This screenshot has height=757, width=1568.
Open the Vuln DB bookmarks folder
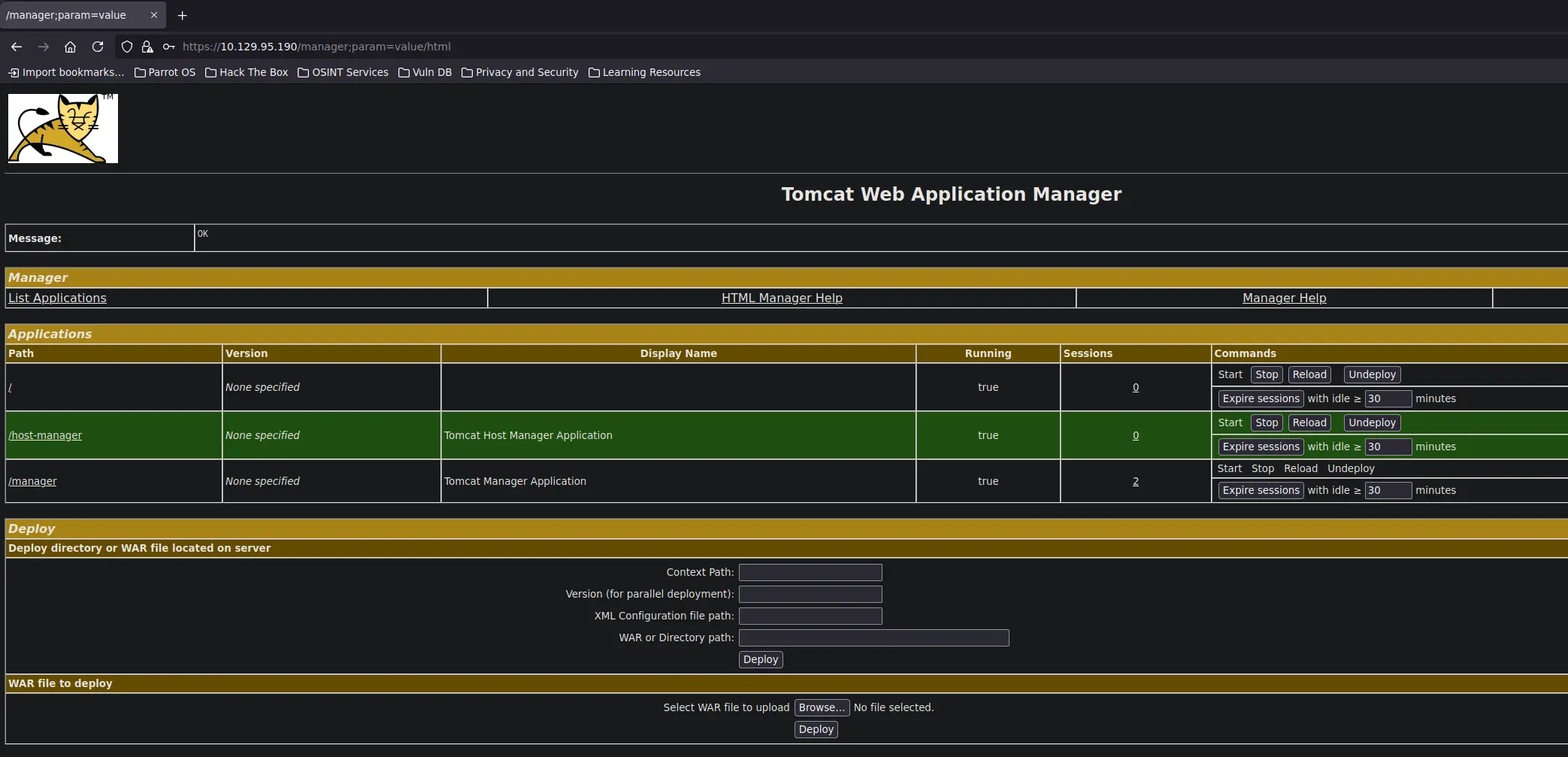[x=425, y=72]
